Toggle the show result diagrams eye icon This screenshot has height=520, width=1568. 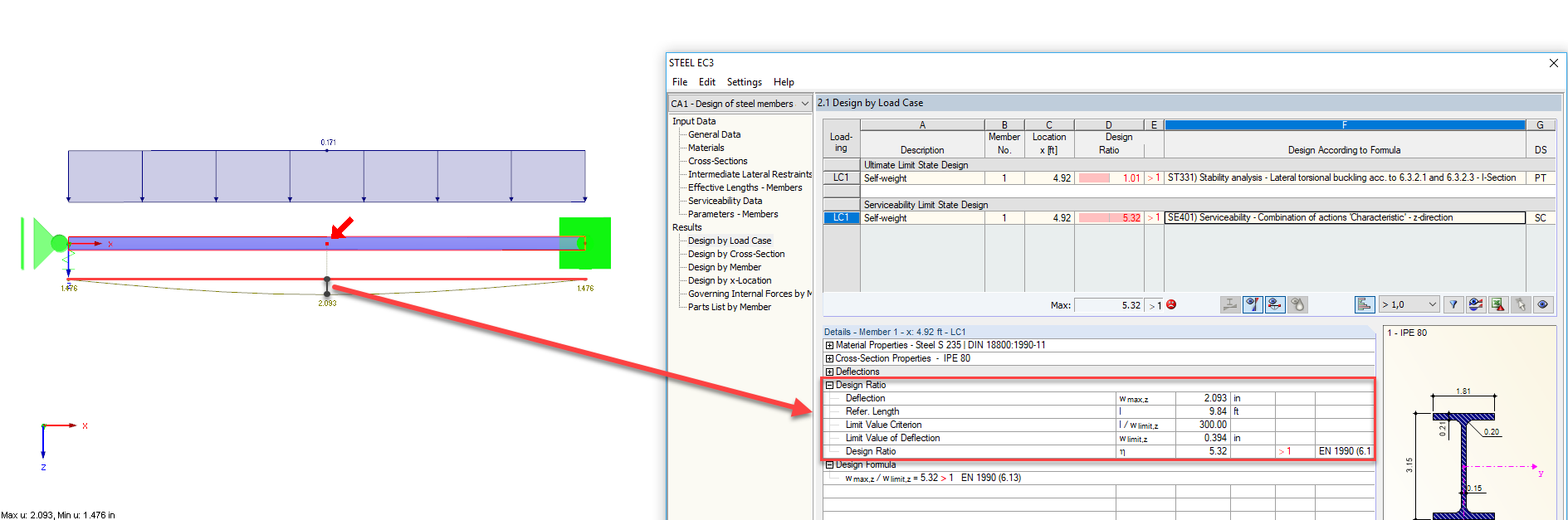pyautogui.click(x=1253, y=304)
